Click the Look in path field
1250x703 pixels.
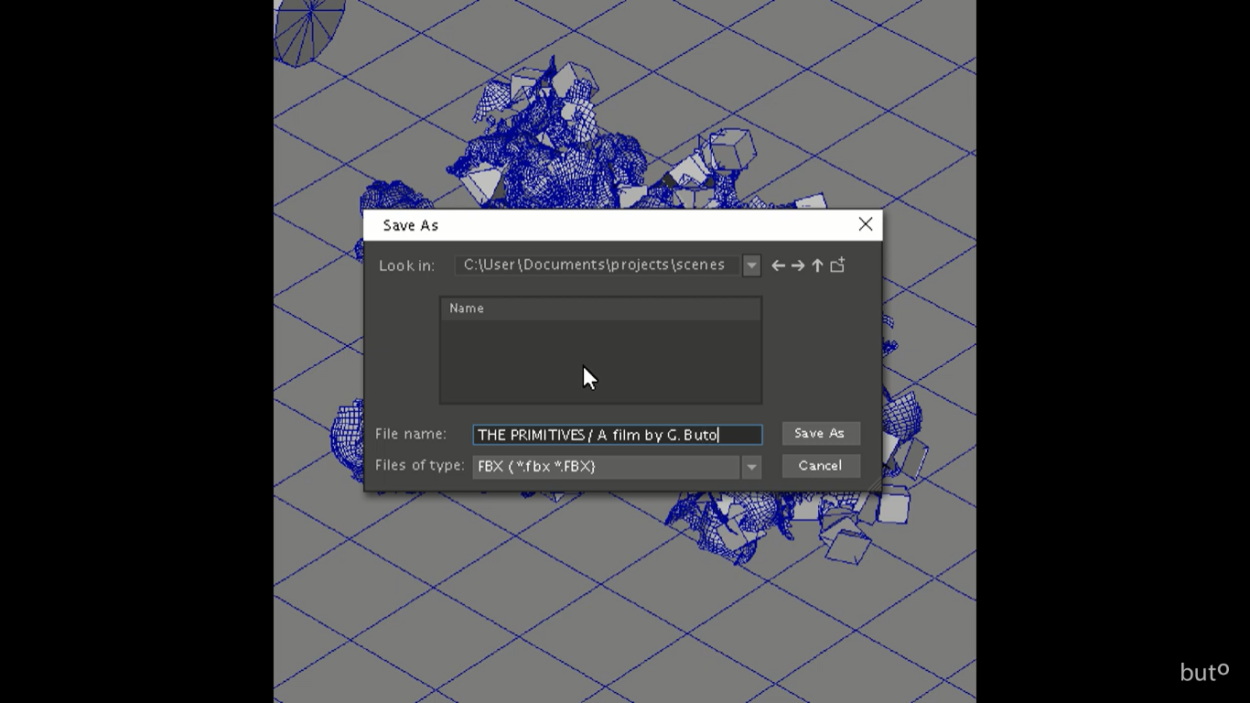tap(596, 266)
